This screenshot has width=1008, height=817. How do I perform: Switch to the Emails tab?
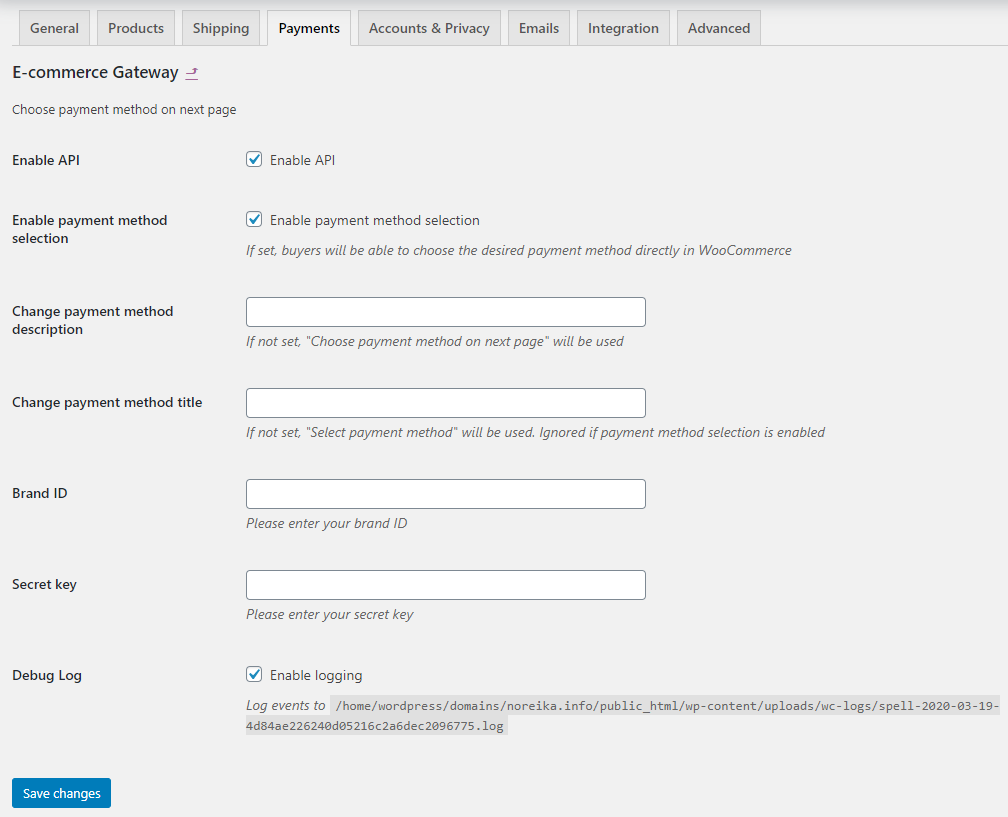coord(539,28)
